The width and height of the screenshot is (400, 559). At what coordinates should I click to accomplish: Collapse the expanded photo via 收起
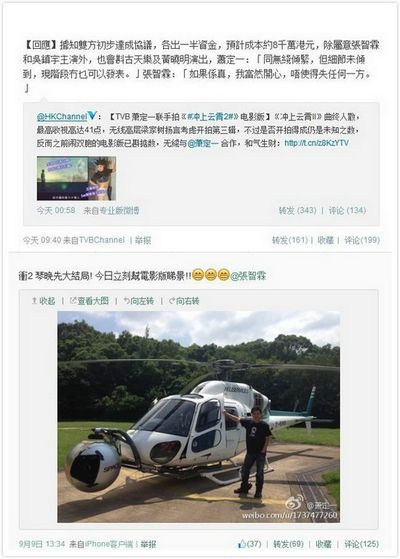(43, 301)
